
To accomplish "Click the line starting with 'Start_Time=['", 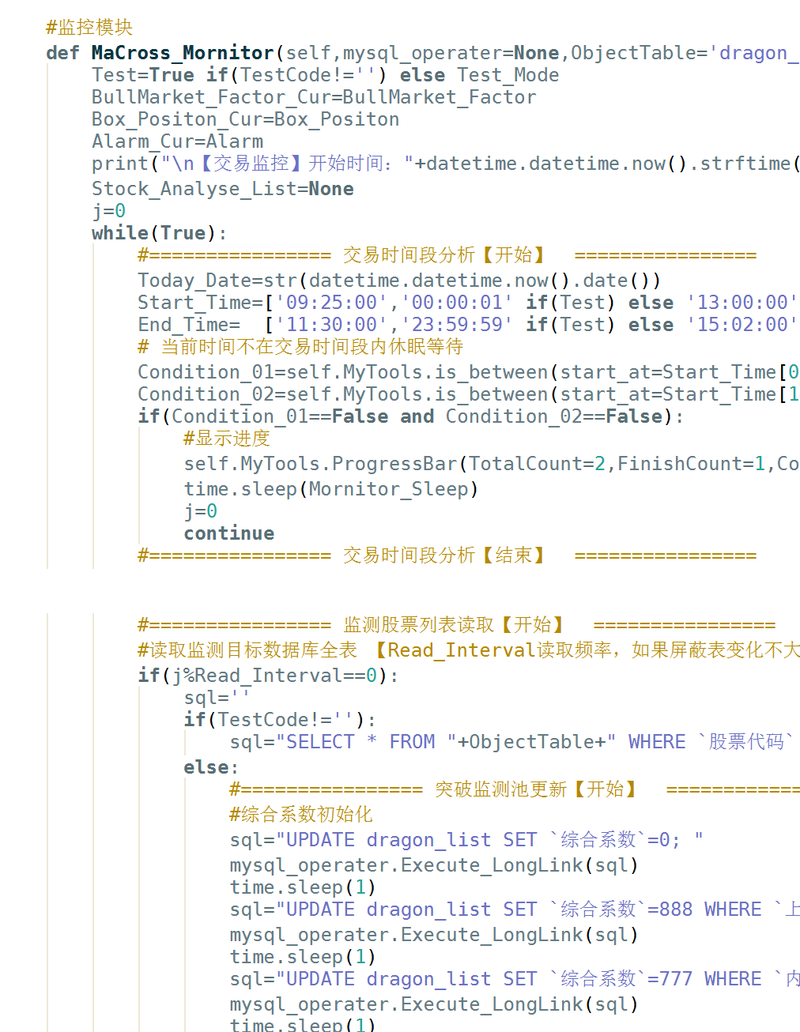I will point(468,303).
